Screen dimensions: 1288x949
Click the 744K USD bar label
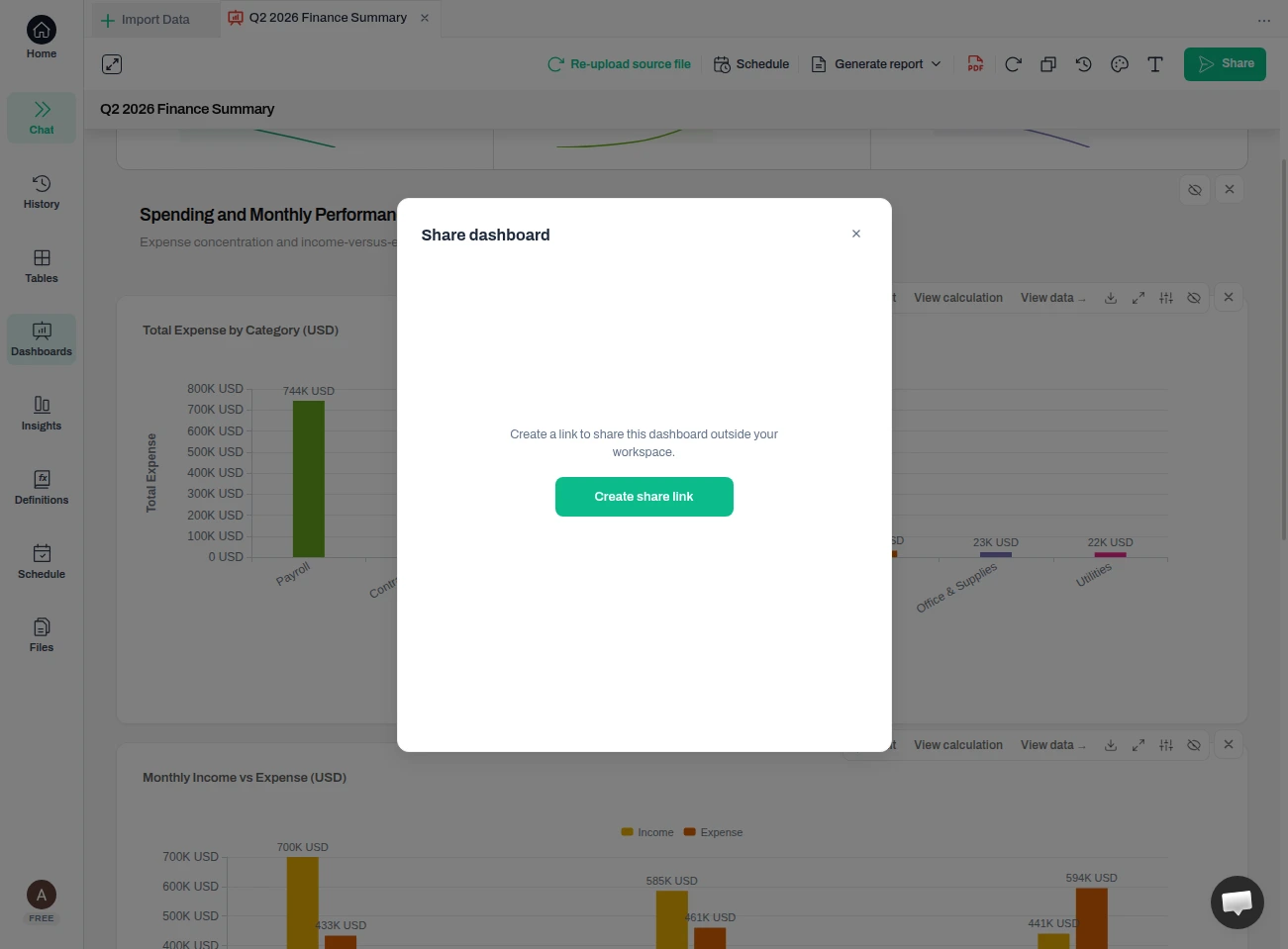[309, 391]
